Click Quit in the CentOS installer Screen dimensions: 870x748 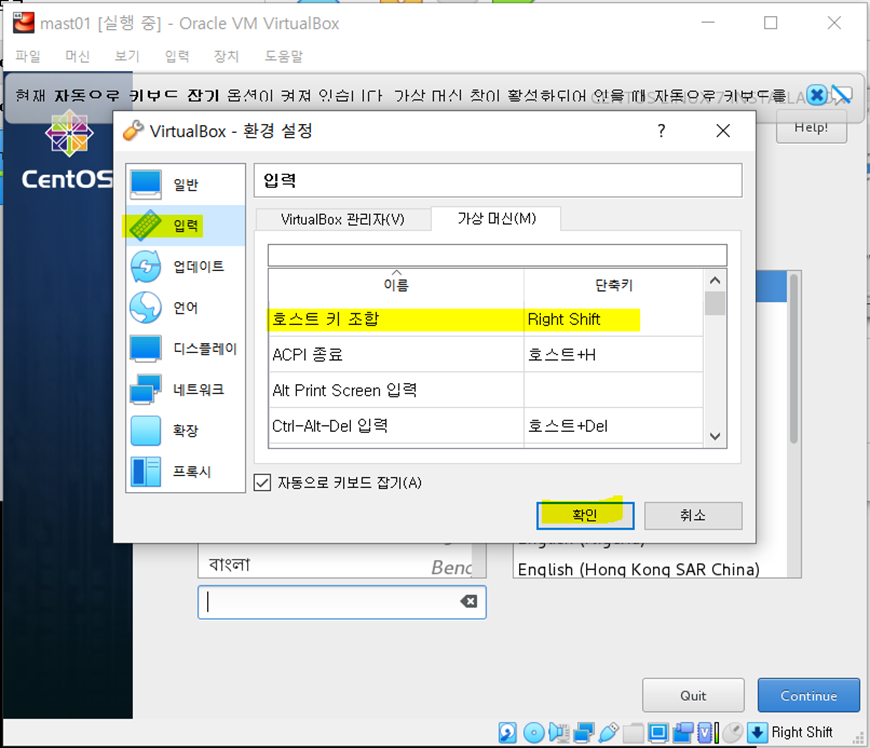[693, 695]
